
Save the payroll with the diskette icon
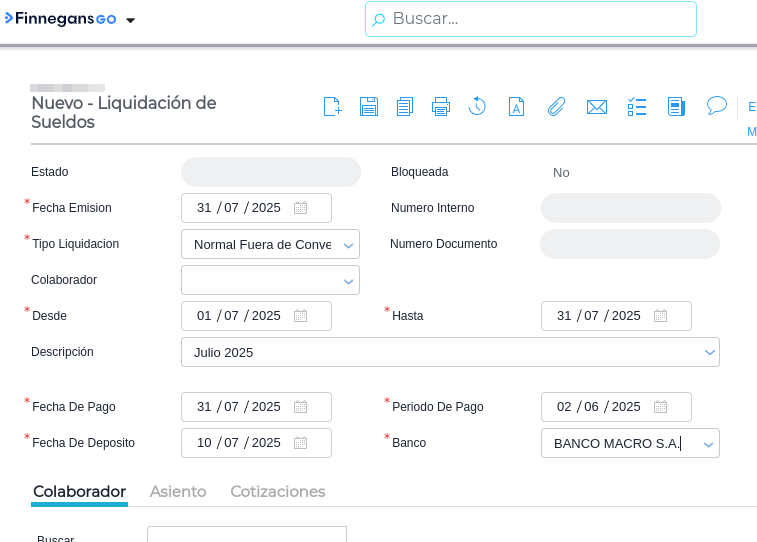pos(369,107)
